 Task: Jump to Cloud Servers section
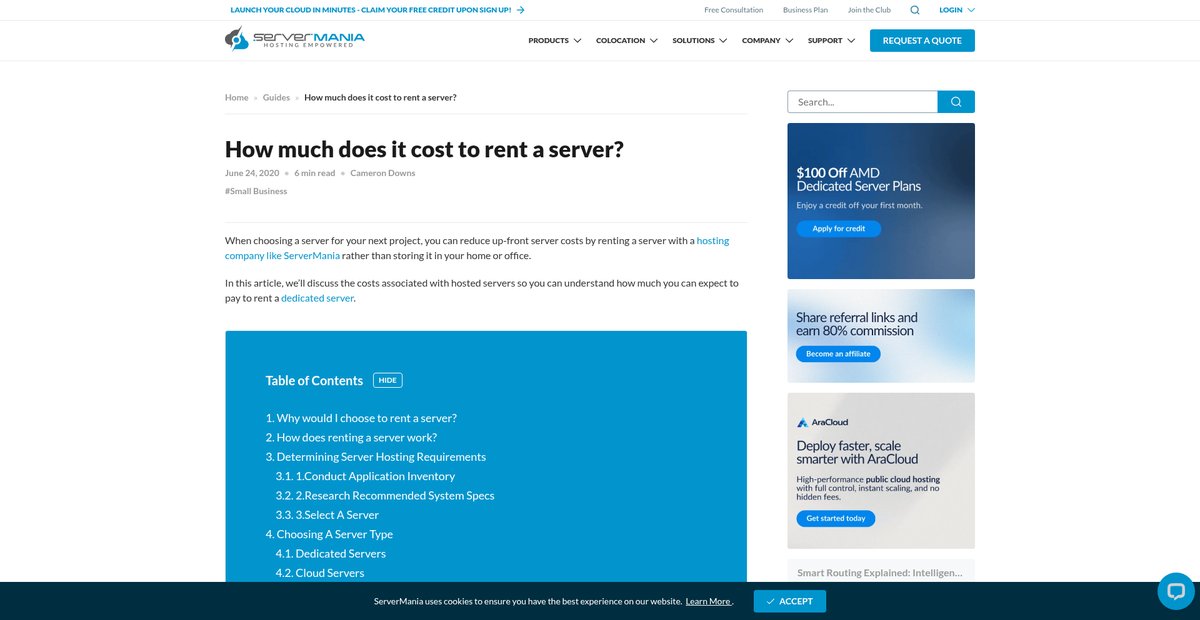point(320,573)
